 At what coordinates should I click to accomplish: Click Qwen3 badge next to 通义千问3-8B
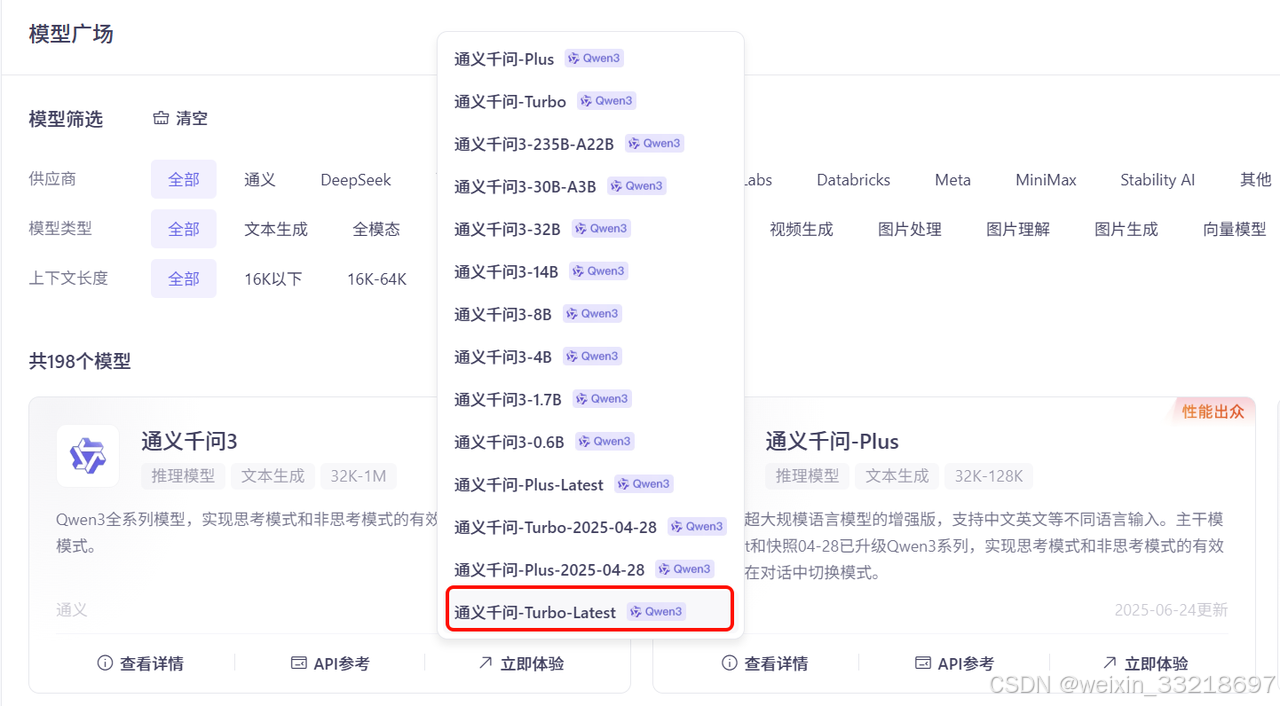point(592,314)
